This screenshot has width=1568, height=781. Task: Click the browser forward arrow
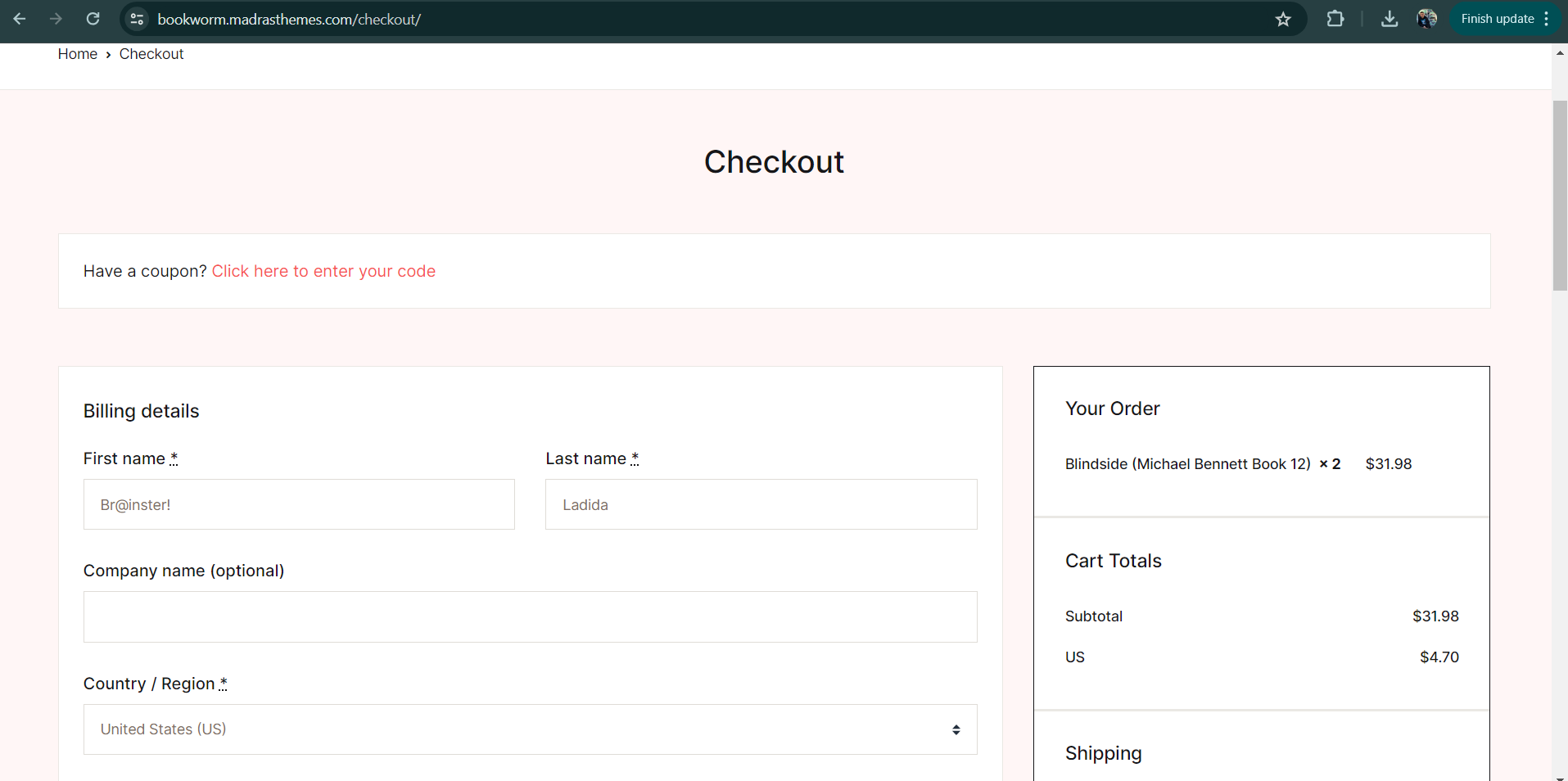point(56,19)
